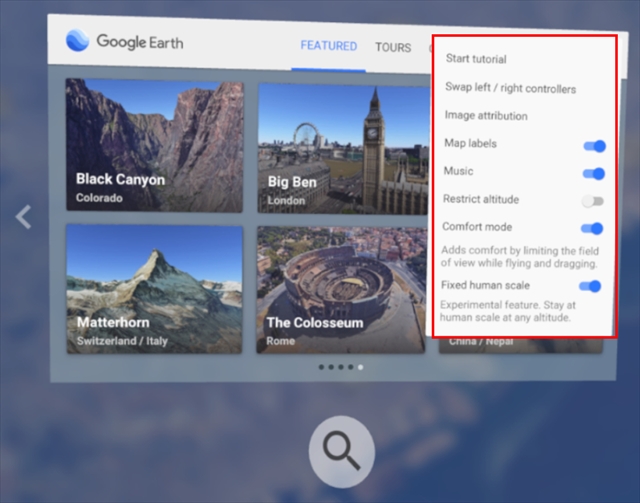Enable the Restrict altitude switch
The image size is (640, 503).
pos(594,201)
